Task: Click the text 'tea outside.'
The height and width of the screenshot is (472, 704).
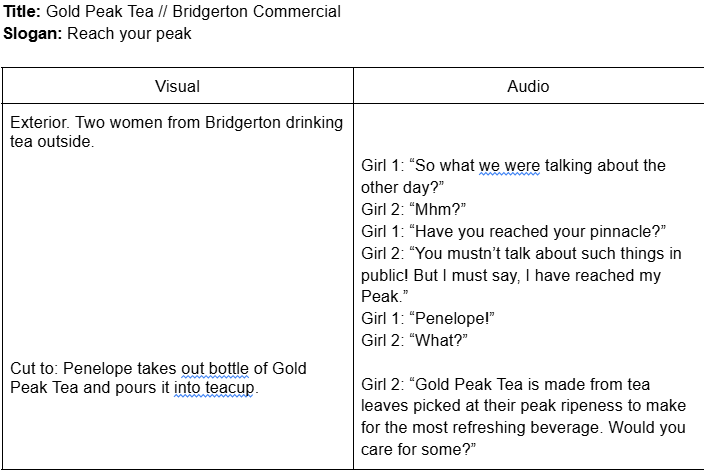Action: click(52, 141)
